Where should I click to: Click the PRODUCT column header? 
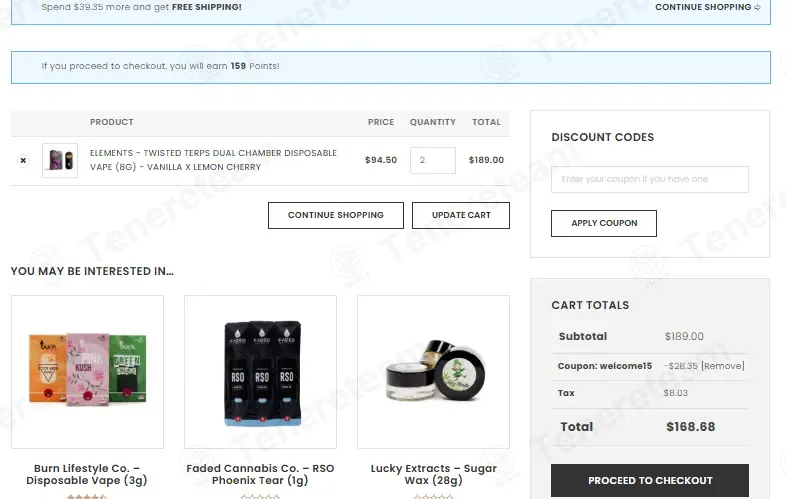click(112, 122)
